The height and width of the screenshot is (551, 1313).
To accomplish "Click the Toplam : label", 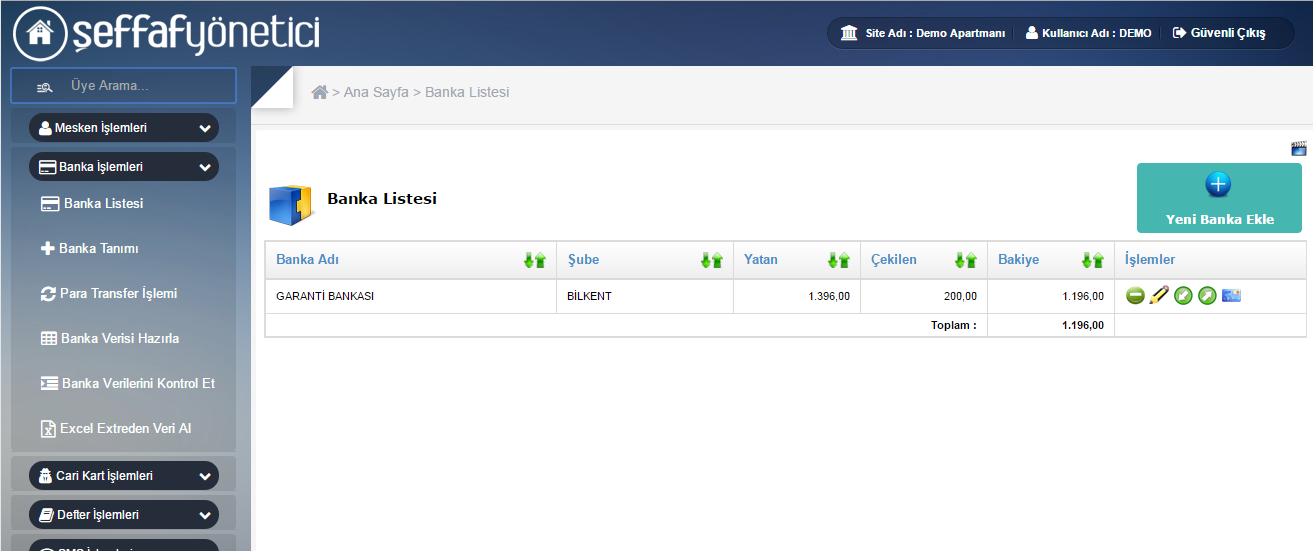I will pyautogui.click(x=953, y=325).
